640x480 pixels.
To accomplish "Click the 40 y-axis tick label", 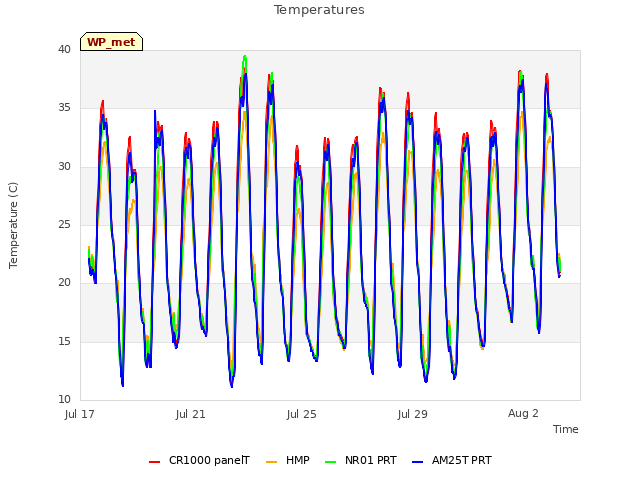I will tap(64, 49).
